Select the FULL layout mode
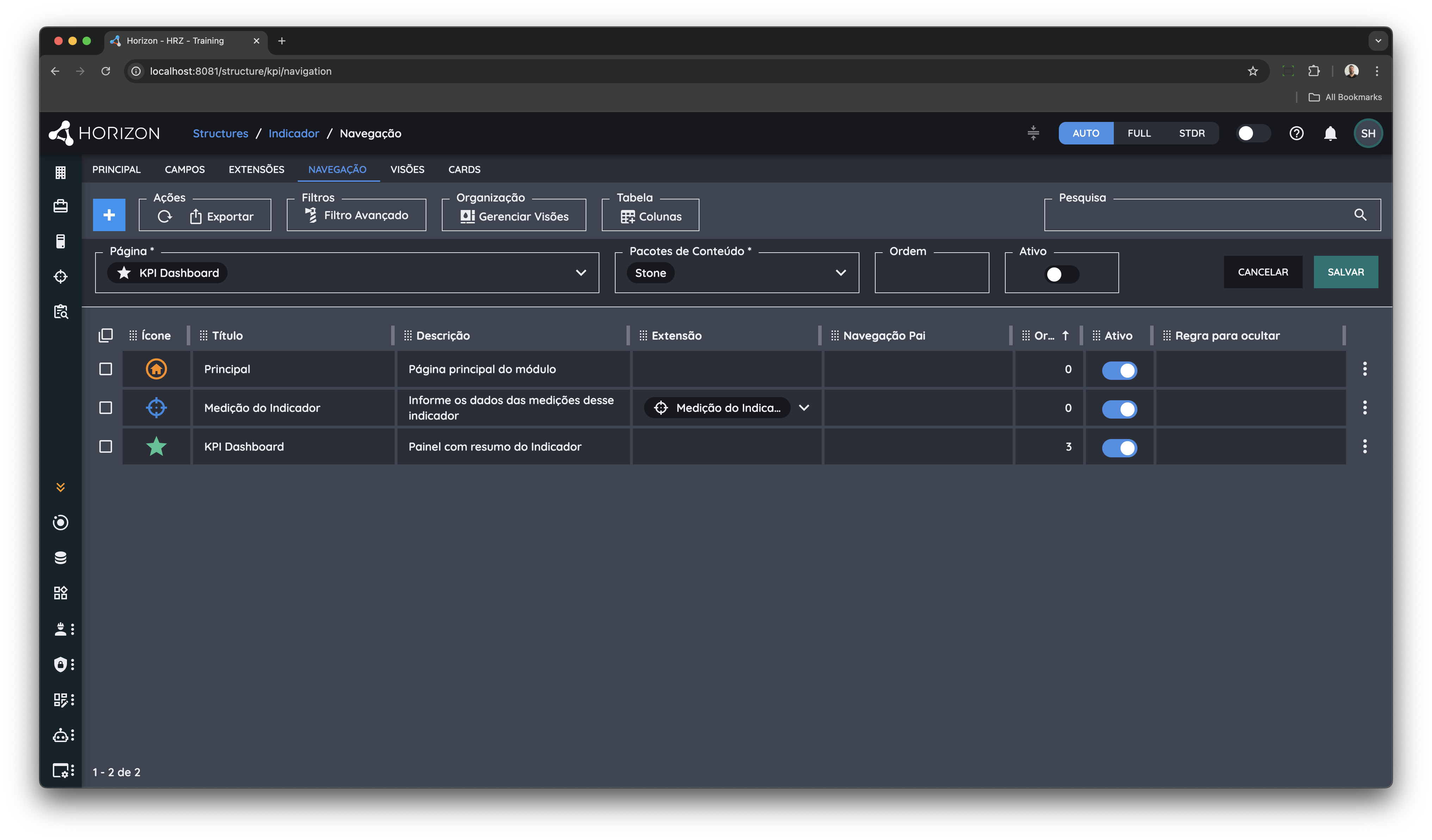This screenshot has height=840, width=1432. [x=1139, y=134]
